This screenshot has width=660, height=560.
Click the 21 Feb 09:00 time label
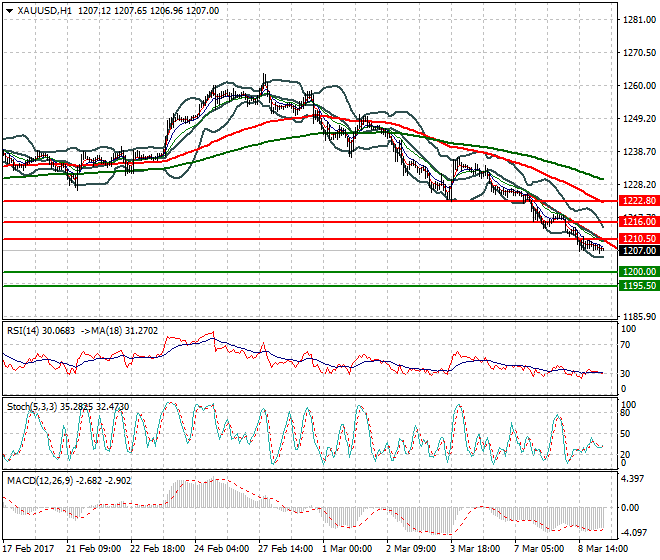tap(93, 549)
